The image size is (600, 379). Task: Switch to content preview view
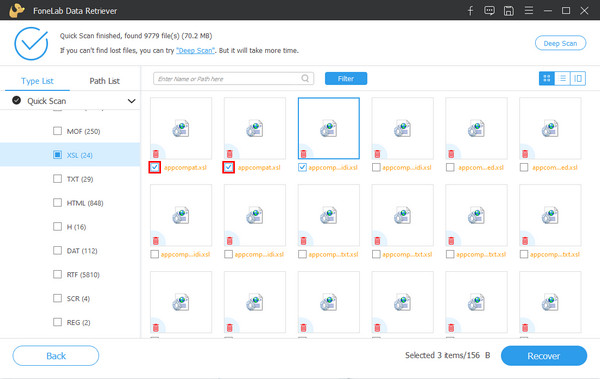click(578, 78)
